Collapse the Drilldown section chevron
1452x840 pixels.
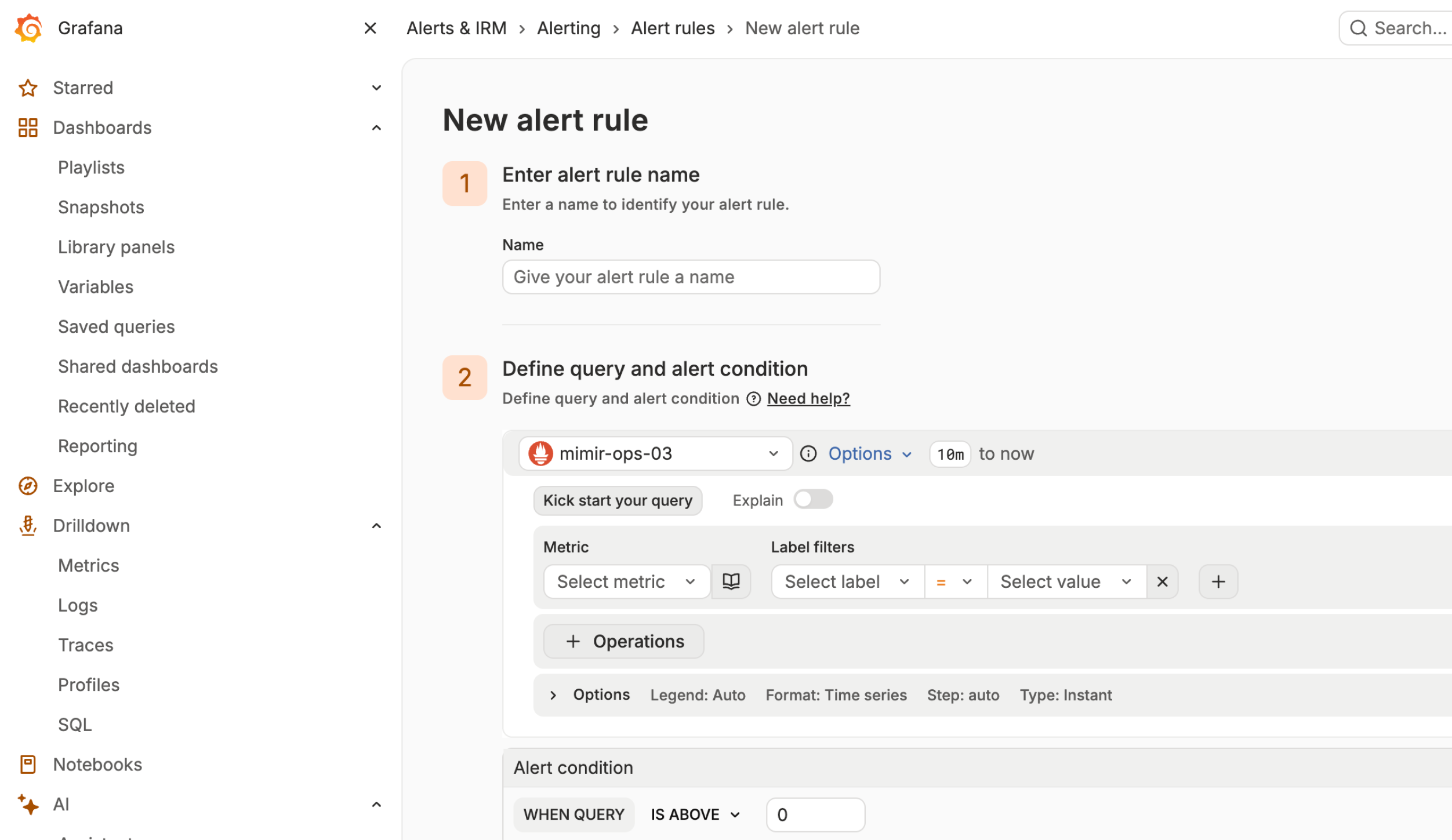pos(376,526)
